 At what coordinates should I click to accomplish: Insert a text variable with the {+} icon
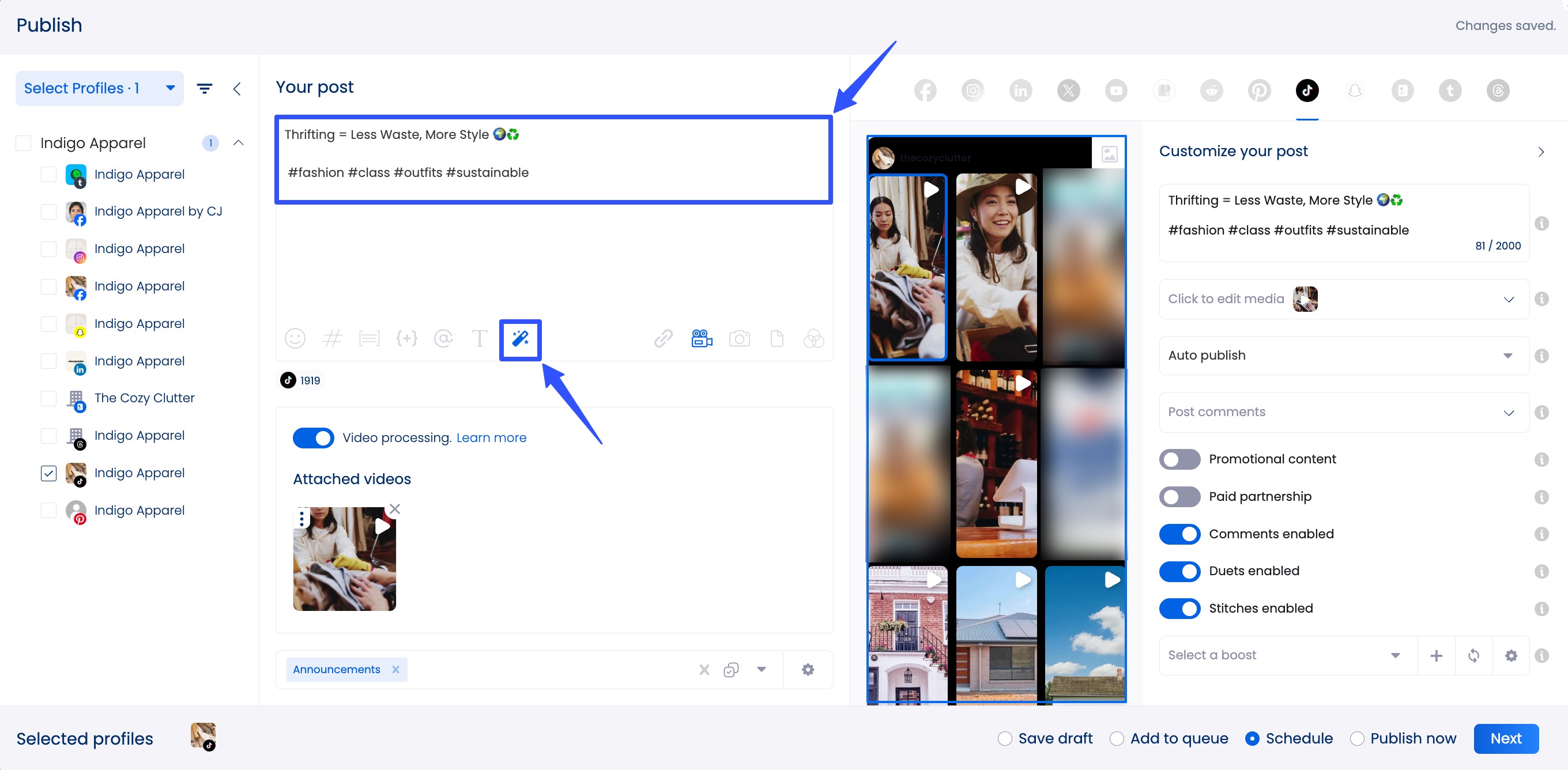[x=406, y=339]
